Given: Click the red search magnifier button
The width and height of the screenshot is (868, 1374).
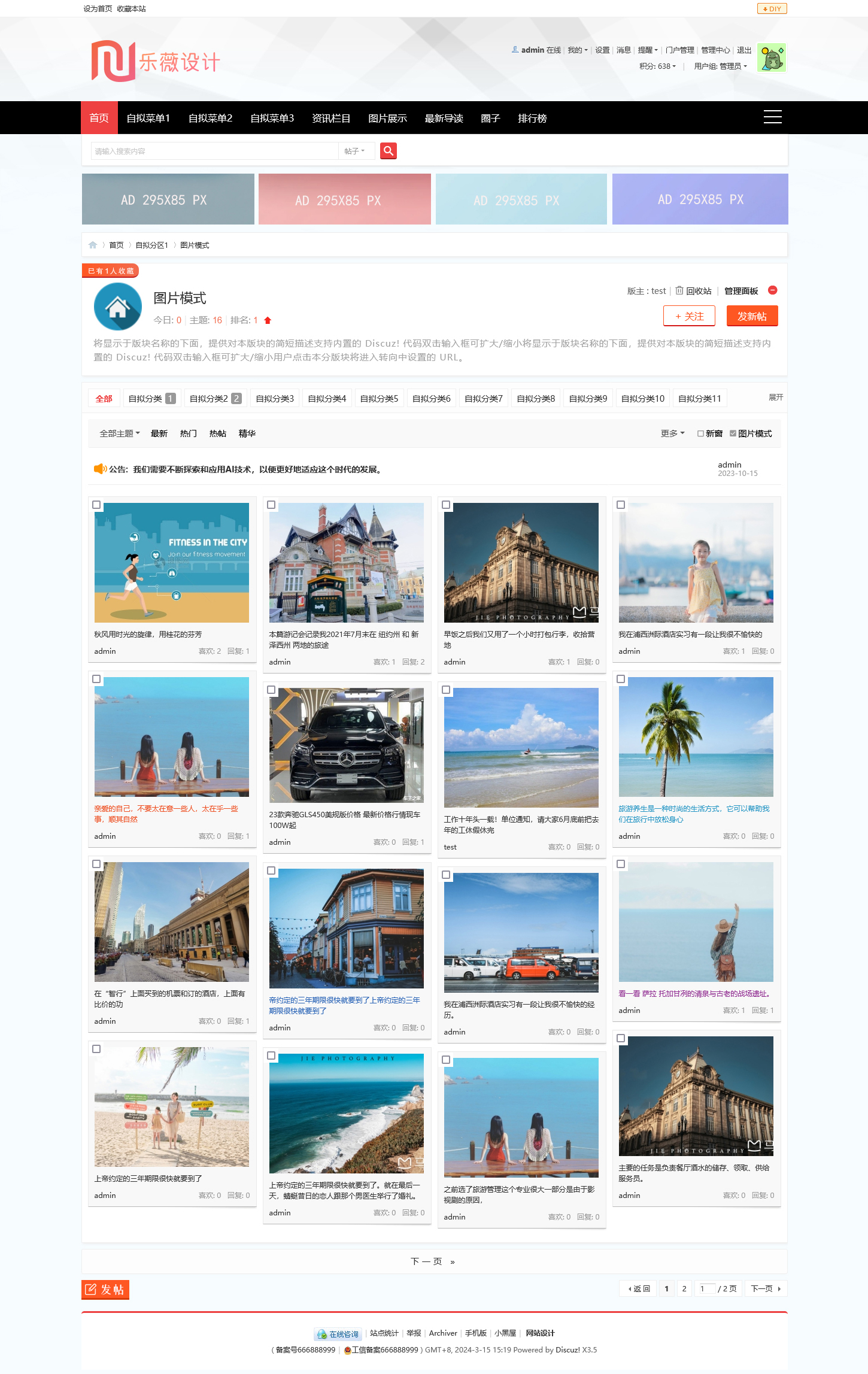Looking at the screenshot, I should tap(389, 151).
